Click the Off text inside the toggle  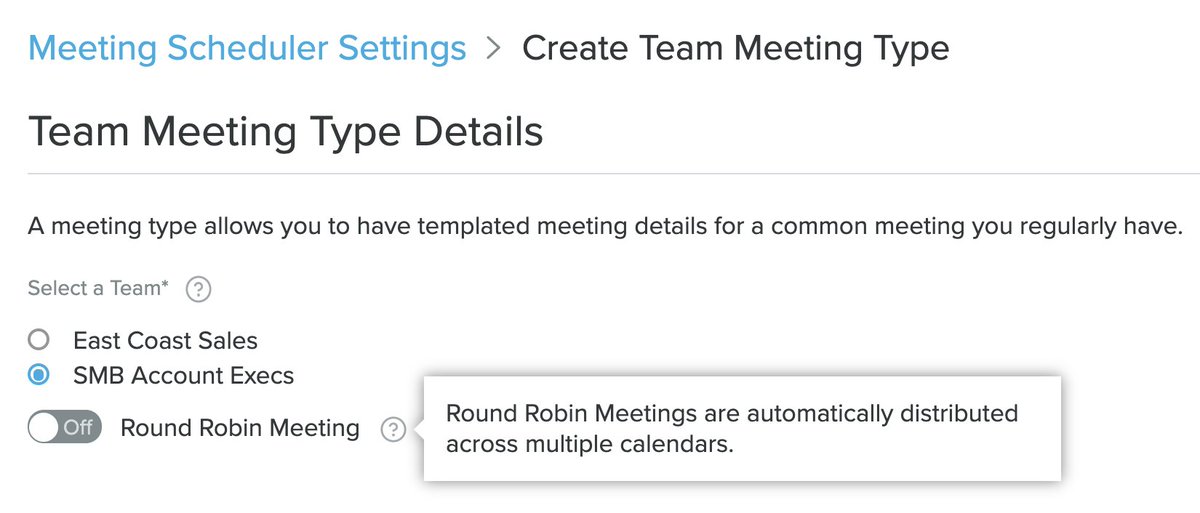tap(78, 428)
